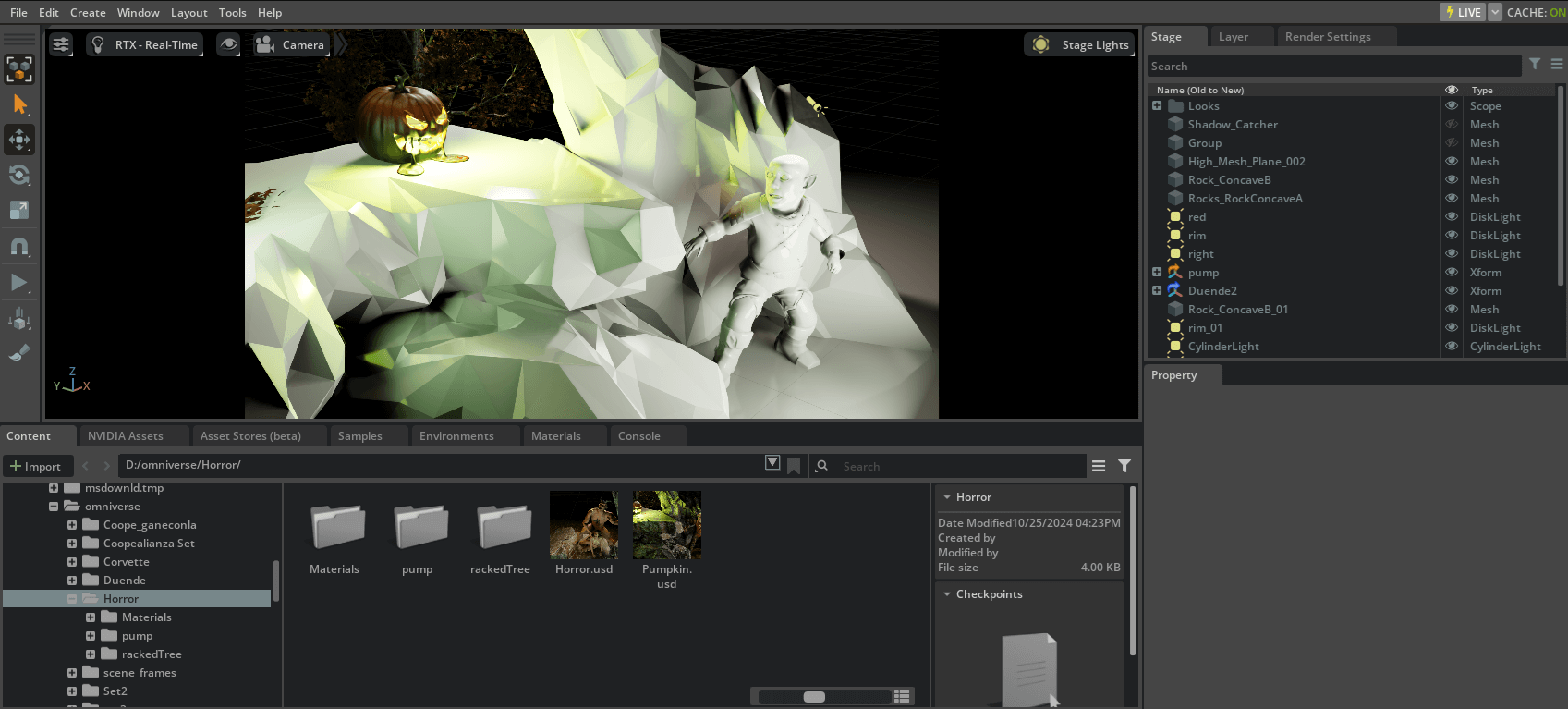Toggle the Snap magnet tool
This screenshot has height=709, width=1568.
(19, 247)
